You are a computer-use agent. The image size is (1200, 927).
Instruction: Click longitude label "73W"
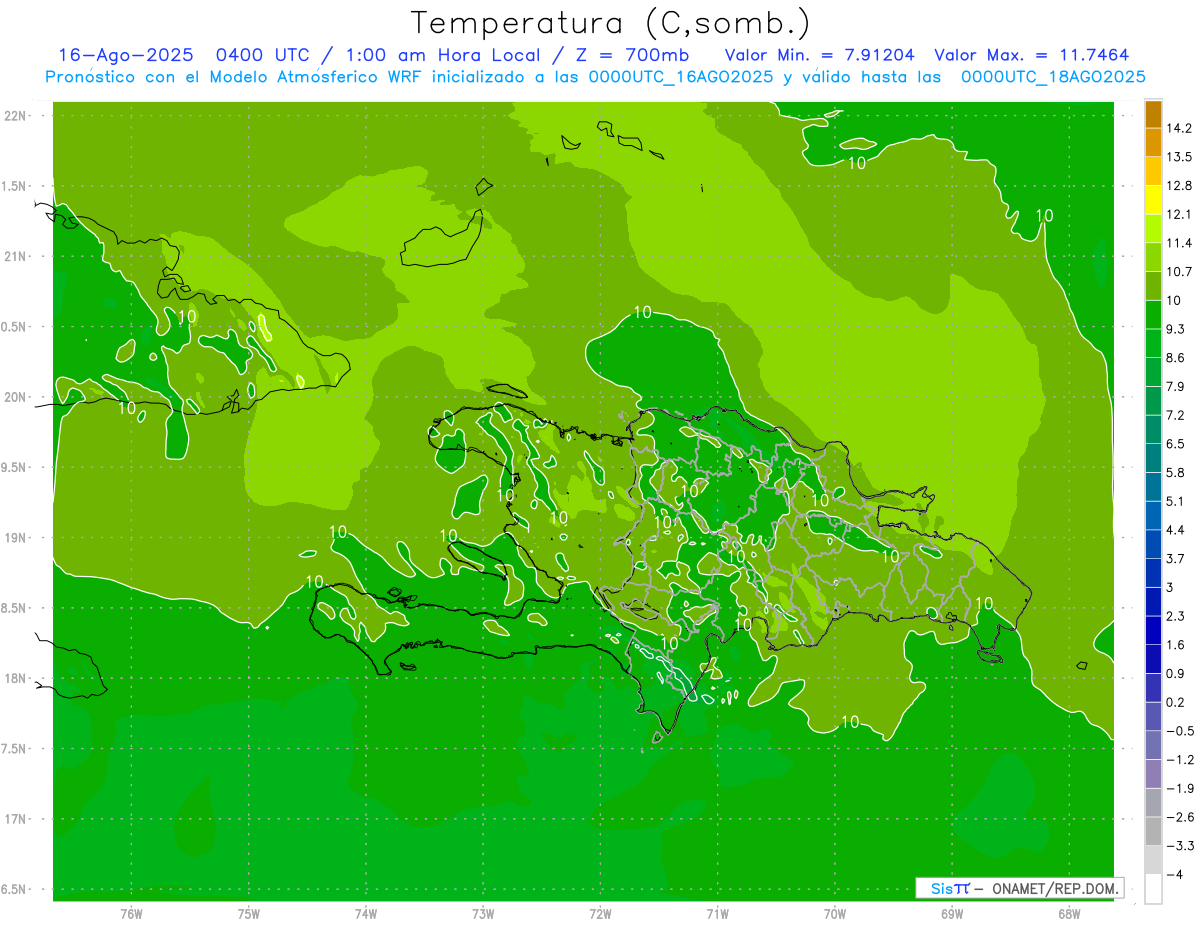click(x=483, y=913)
